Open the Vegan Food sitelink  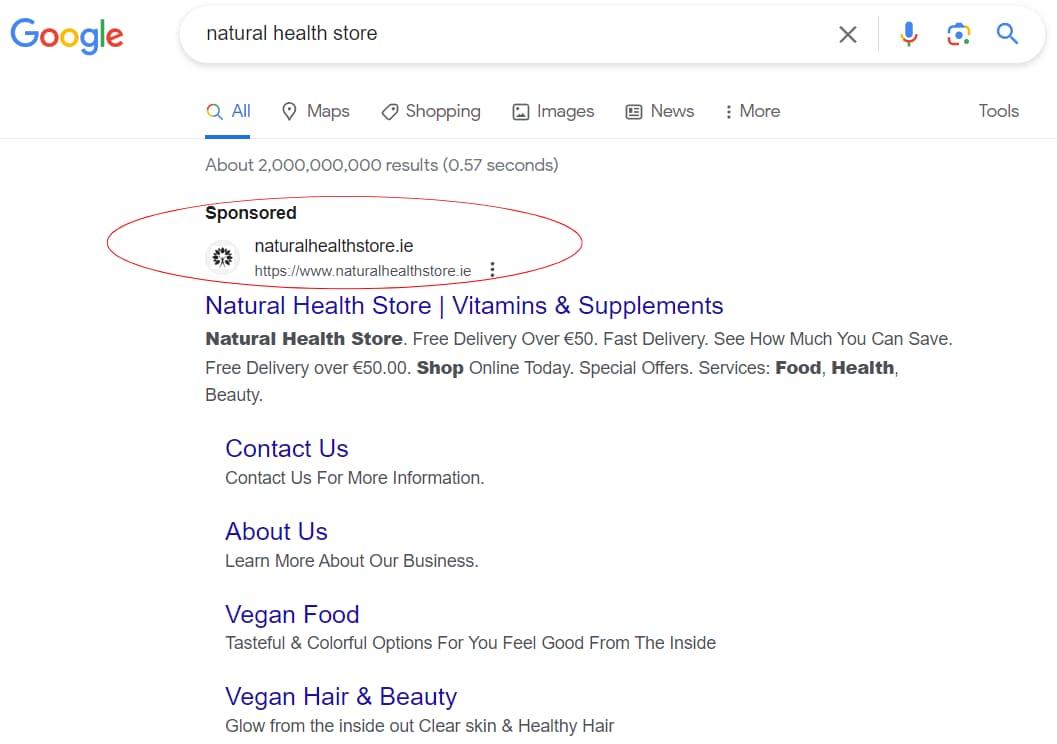click(292, 615)
